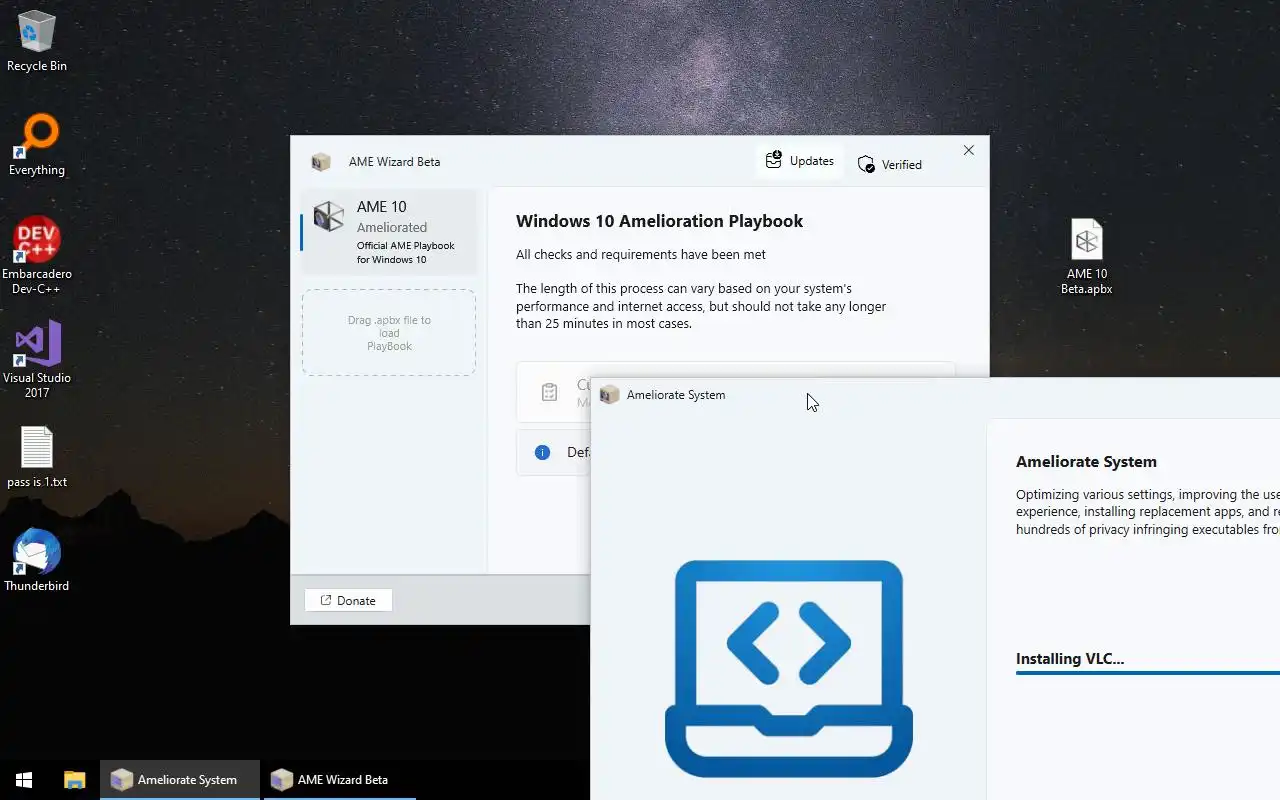Click the Ameliorate System window title icon
This screenshot has width=1280, height=800.
pyautogui.click(x=609, y=395)
